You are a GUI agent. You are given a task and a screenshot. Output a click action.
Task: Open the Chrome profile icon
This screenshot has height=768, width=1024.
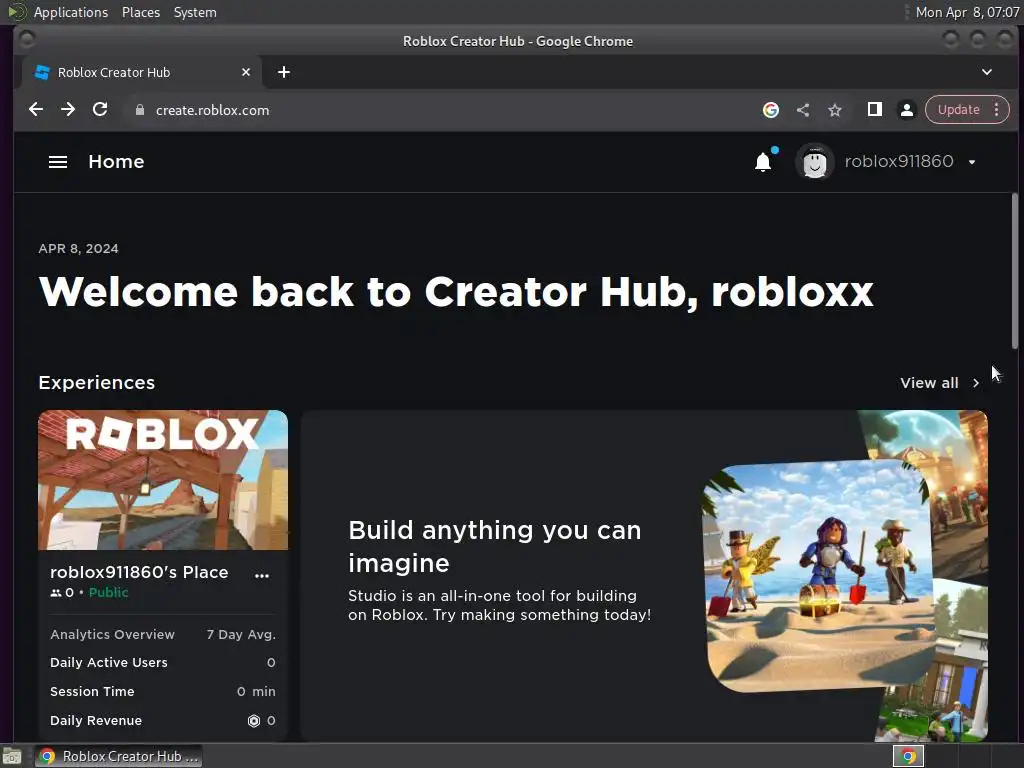click(x=906, y=110)
